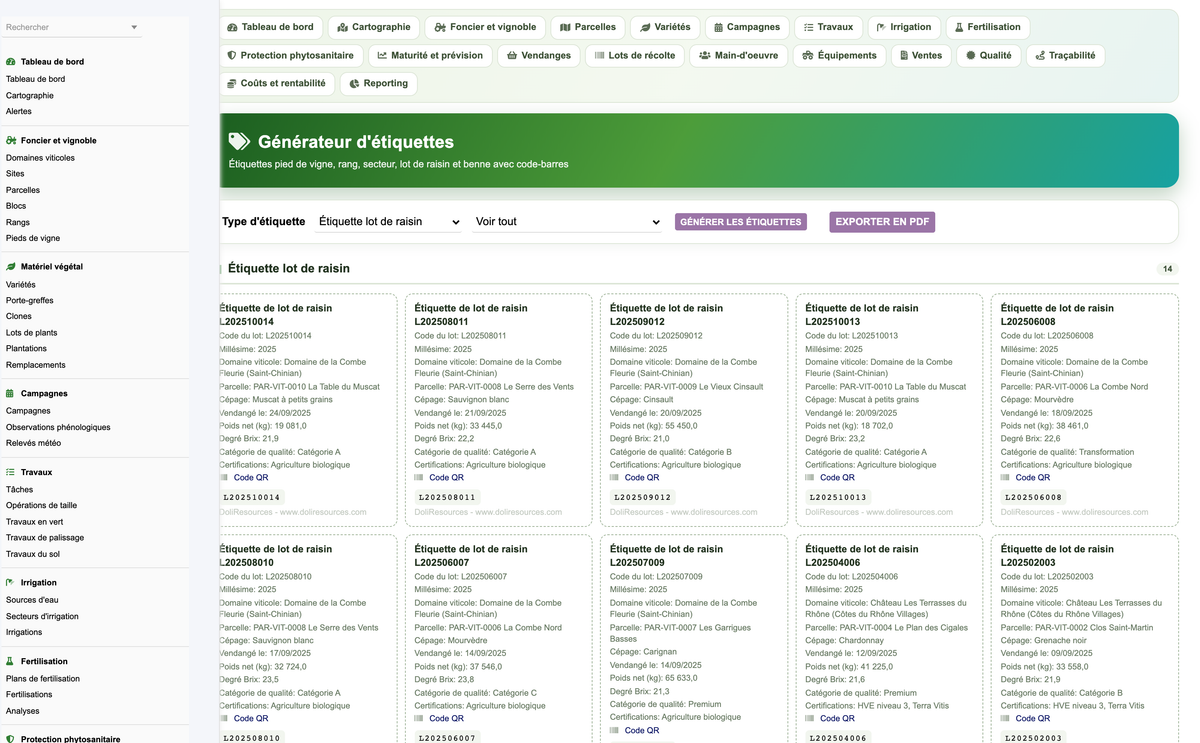Open the Campagnes tab
The image size is (1200, 743).
tap(746, 27)
